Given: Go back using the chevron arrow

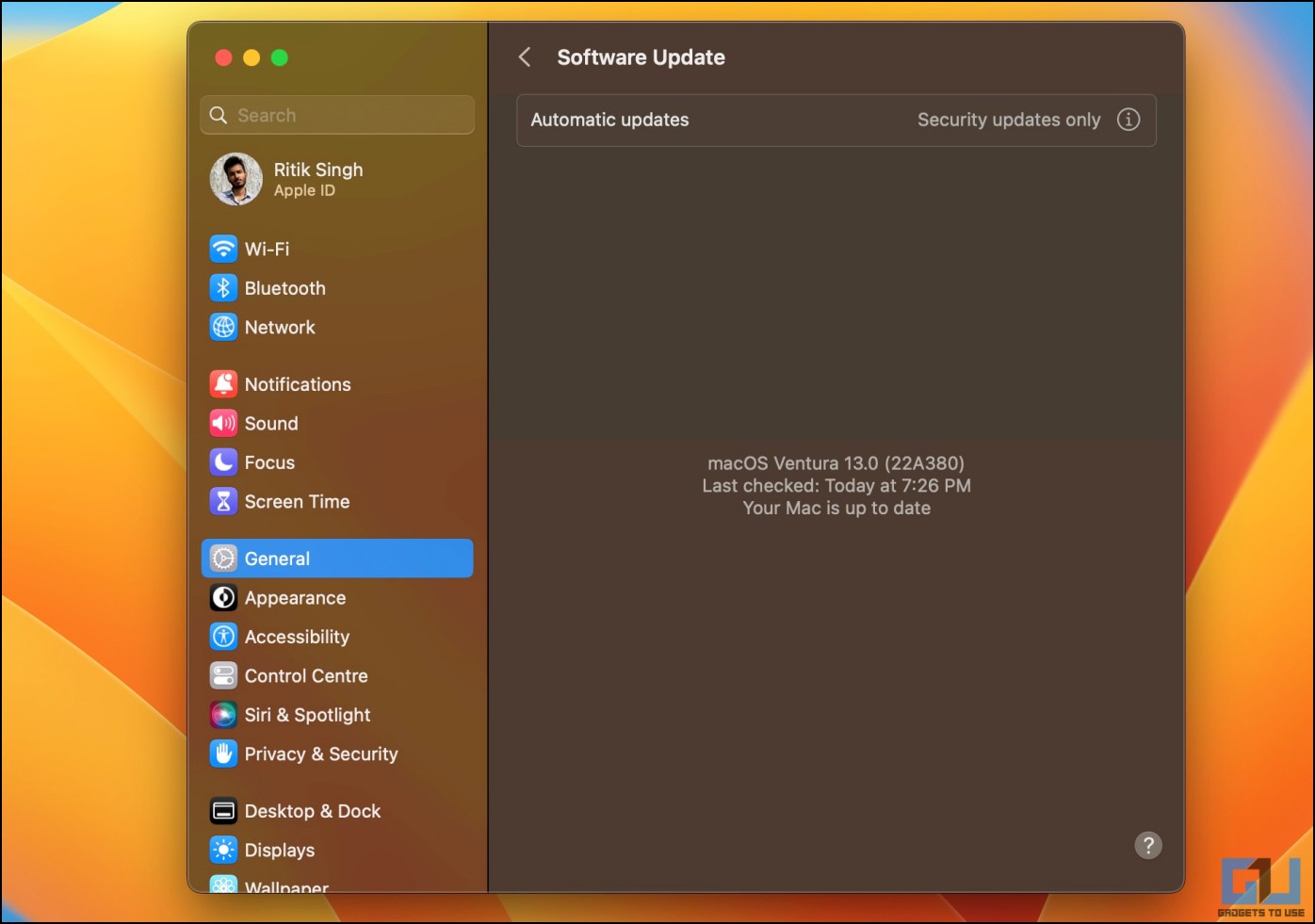Looking at the screenshot, I should click(525, 57).
